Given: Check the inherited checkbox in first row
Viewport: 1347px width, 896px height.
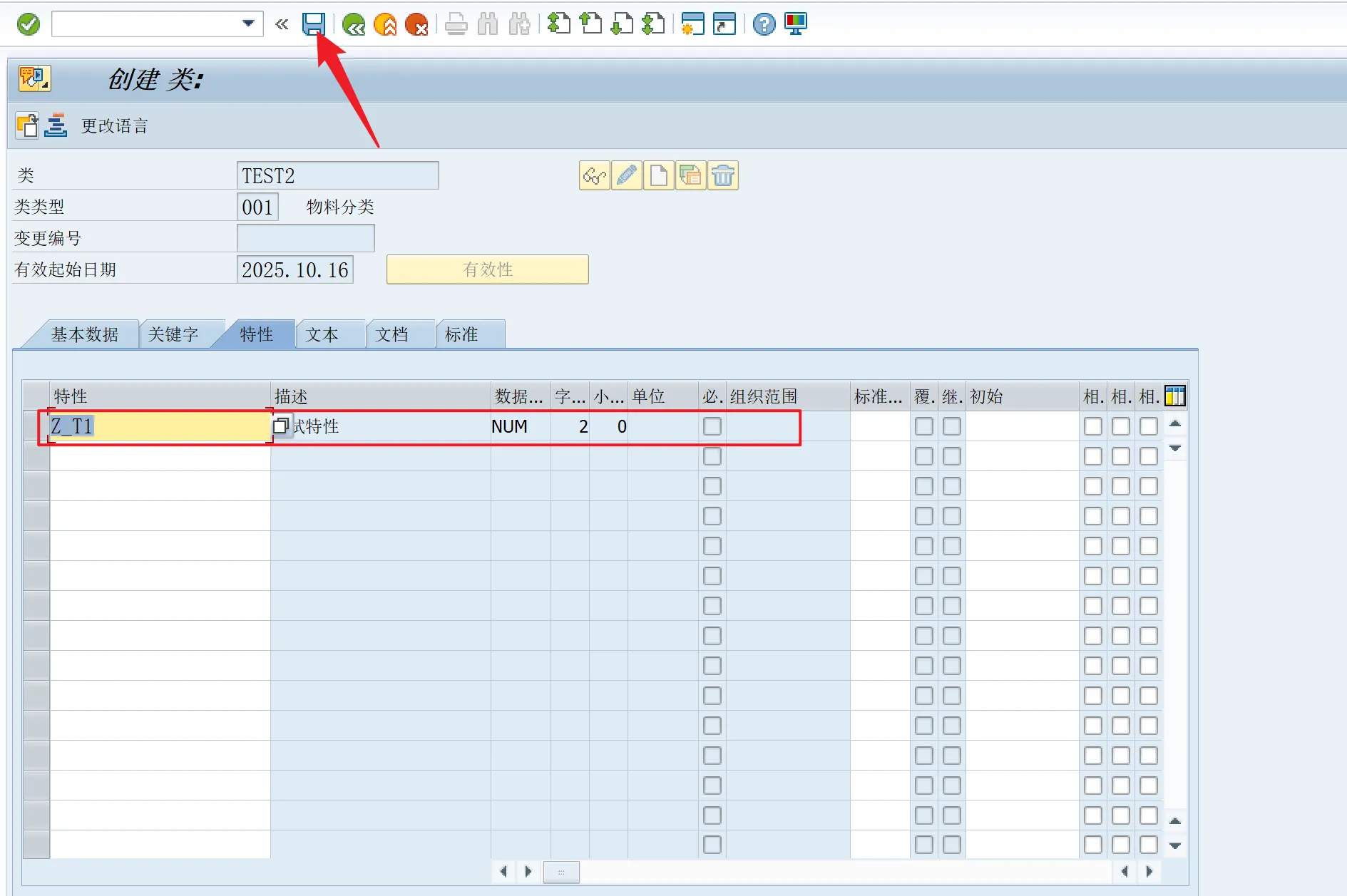Looking at the screenshot, I should [x=951, y=426].
